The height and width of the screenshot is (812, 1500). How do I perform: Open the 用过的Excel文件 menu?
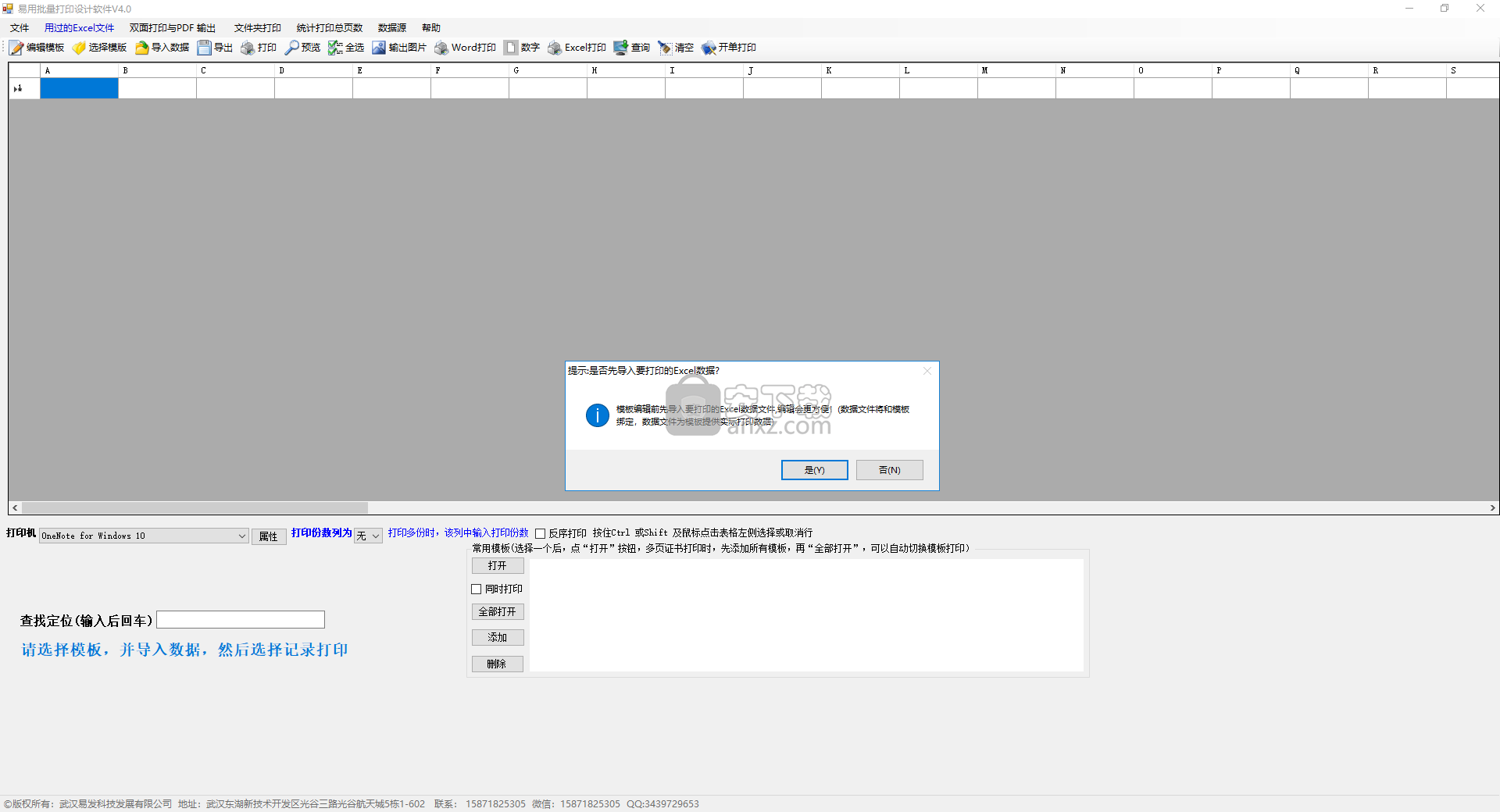[79, 28]
